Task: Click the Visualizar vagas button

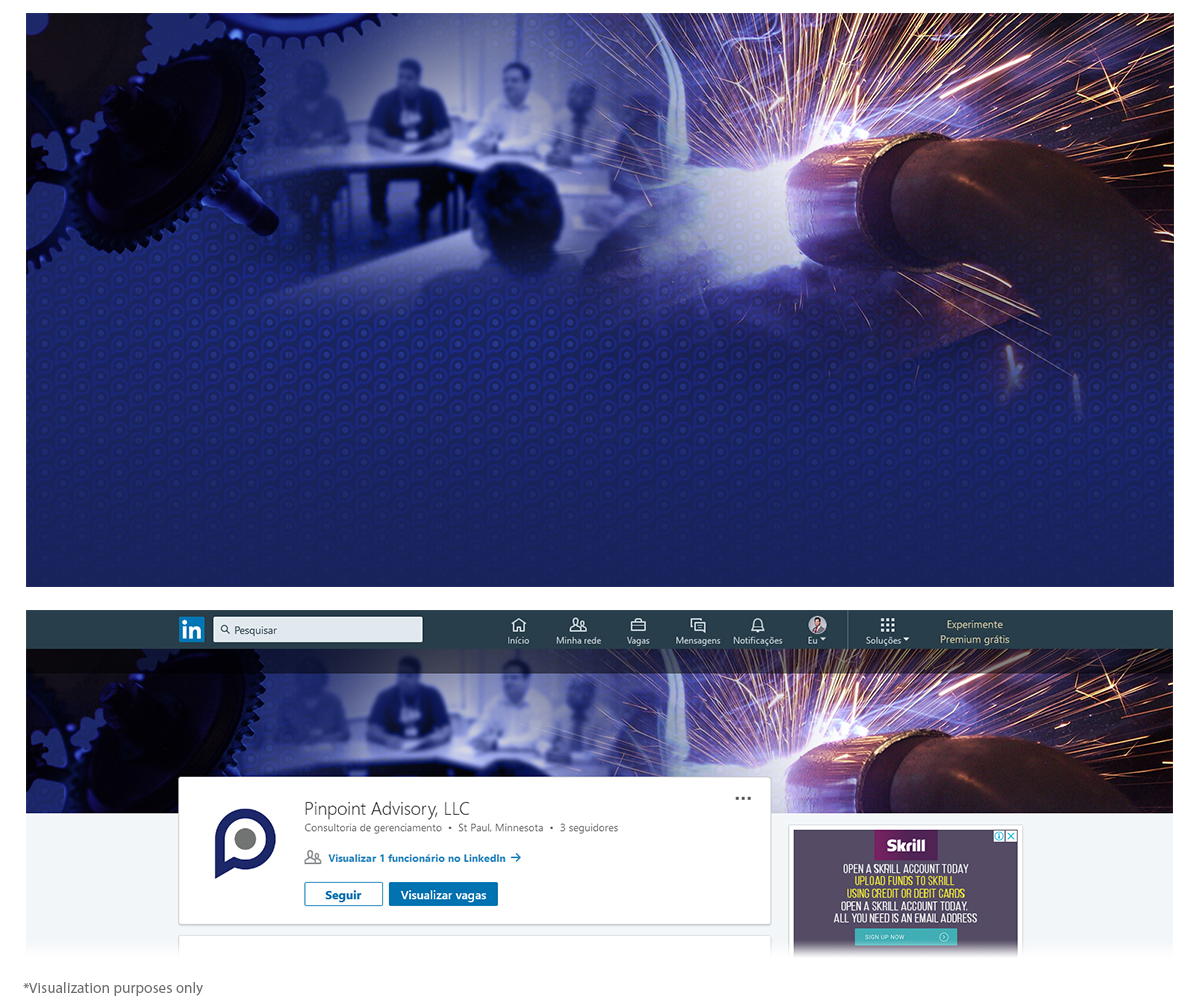Action: 443,895
